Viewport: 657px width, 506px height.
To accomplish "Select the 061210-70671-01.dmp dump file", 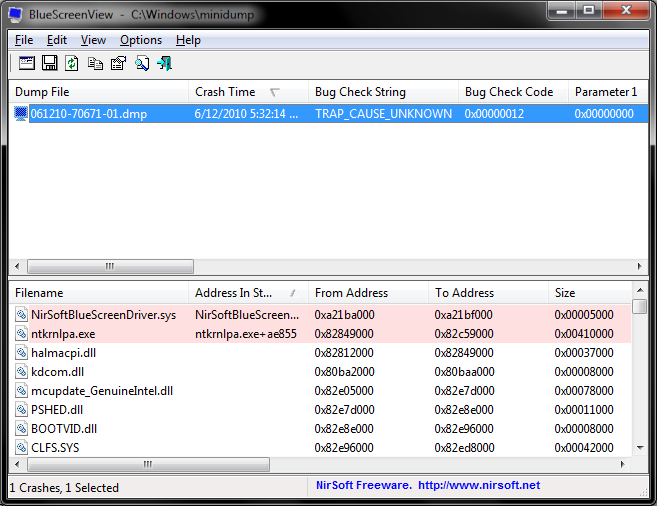I will coord(88,114).
